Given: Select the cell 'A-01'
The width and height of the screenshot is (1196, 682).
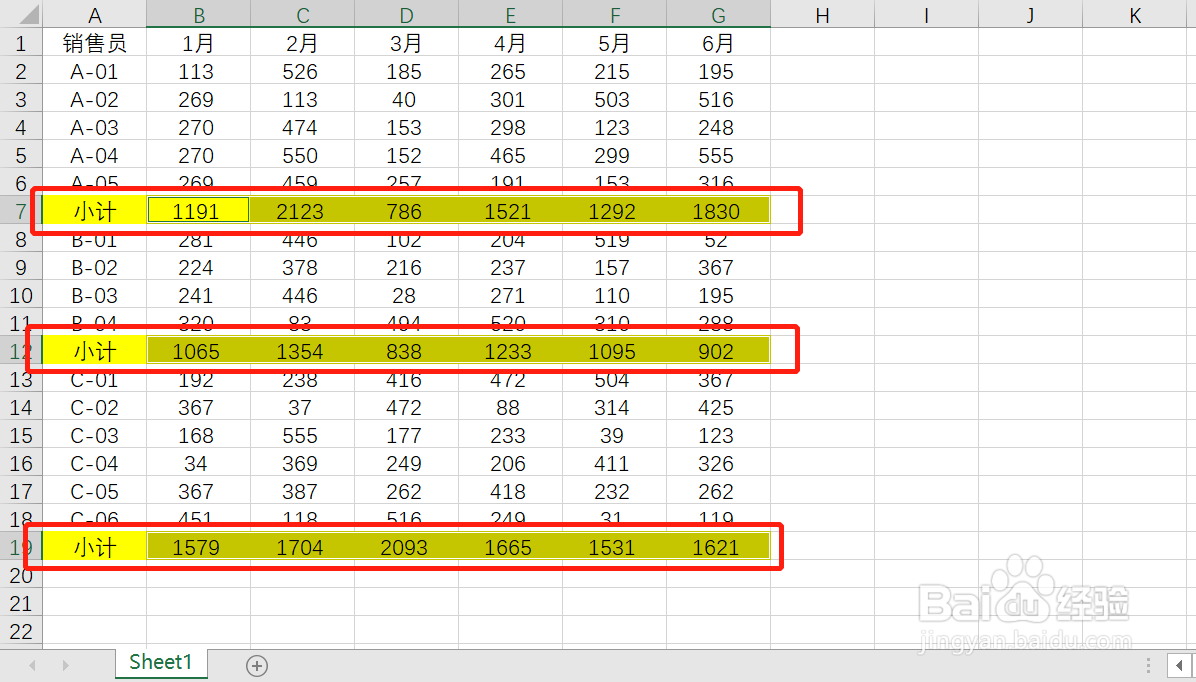Looking at the screenshot, I should tap(95, 72).
